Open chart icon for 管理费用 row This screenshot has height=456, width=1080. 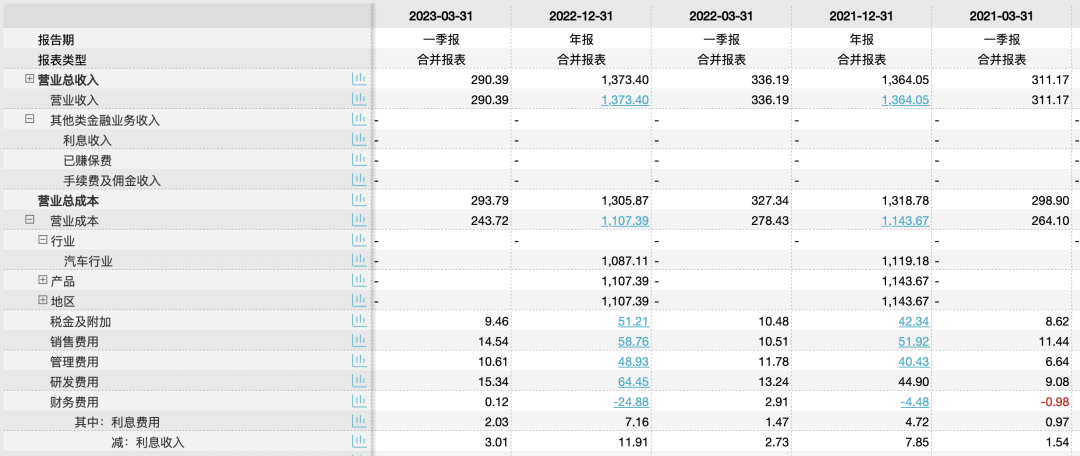tap(359, 361)
